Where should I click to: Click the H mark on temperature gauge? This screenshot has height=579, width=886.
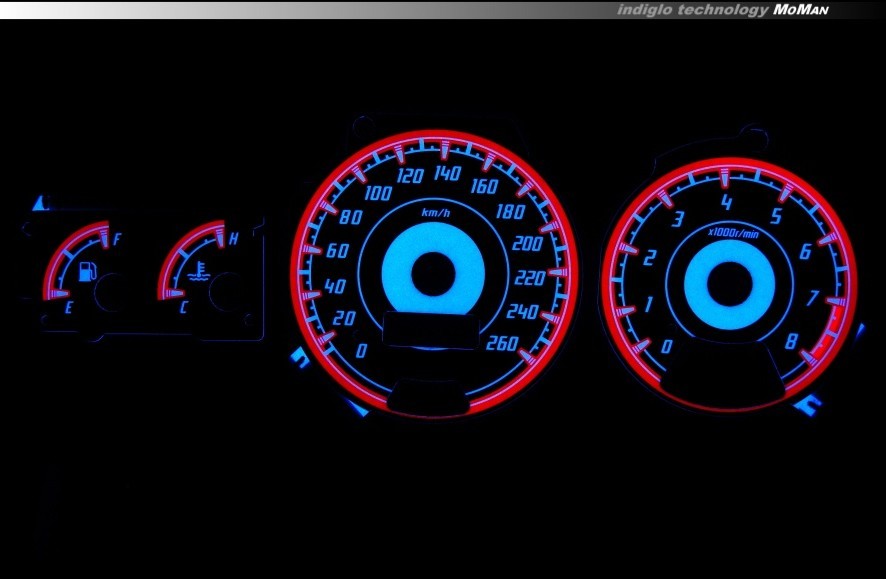pos(233,239)
